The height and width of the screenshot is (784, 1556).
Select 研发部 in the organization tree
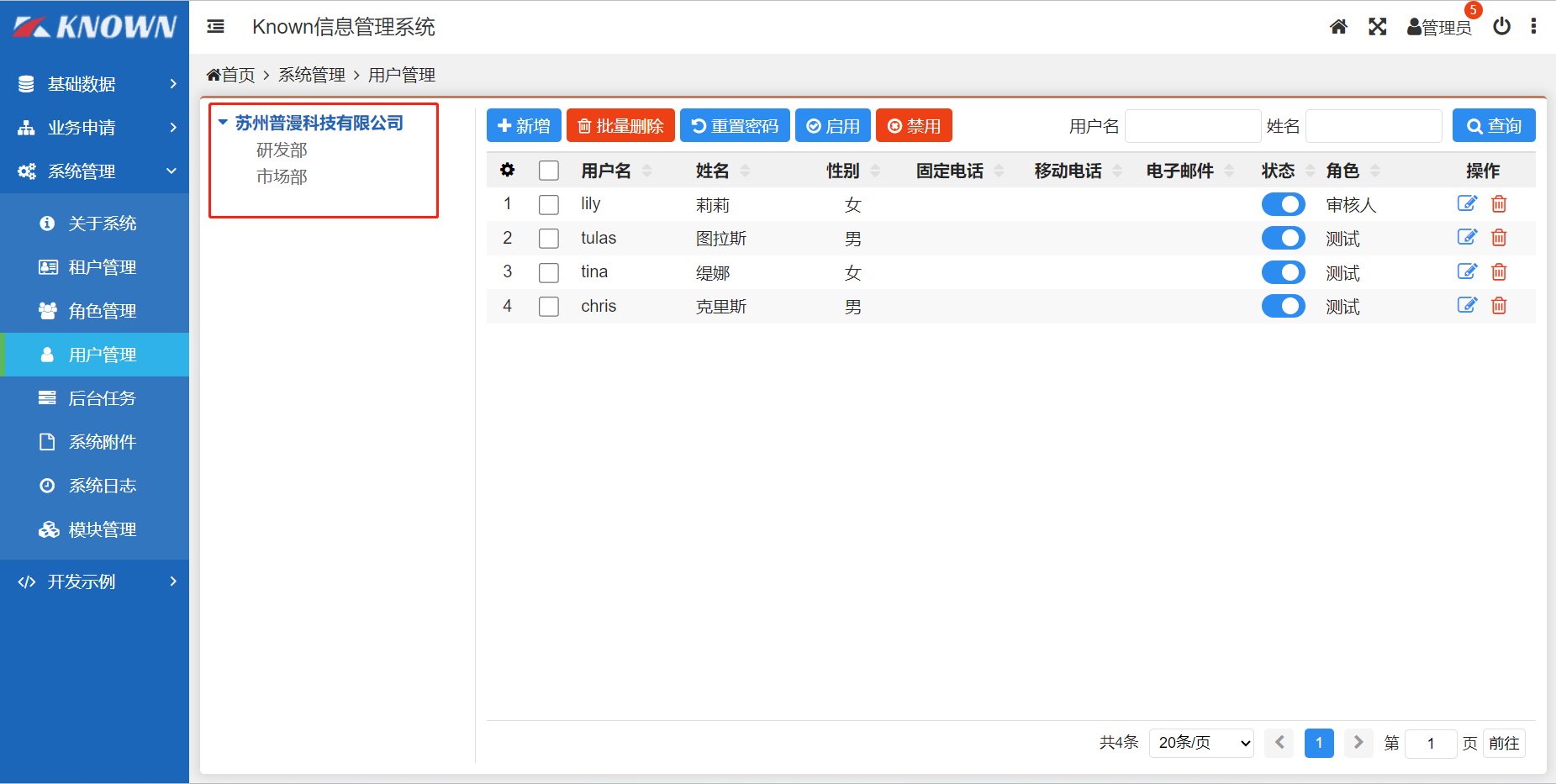[x=282, y=150]
